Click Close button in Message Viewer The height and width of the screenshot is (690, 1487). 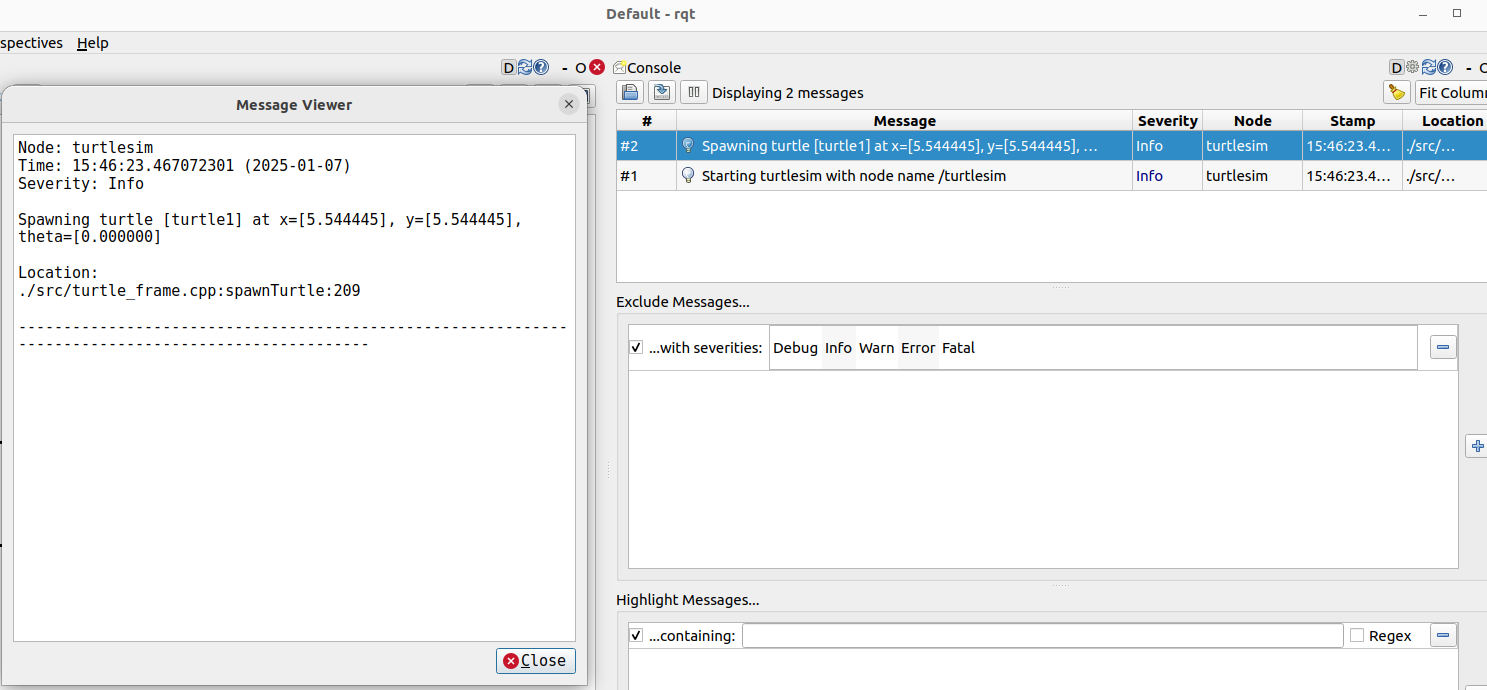click(536, 660)
